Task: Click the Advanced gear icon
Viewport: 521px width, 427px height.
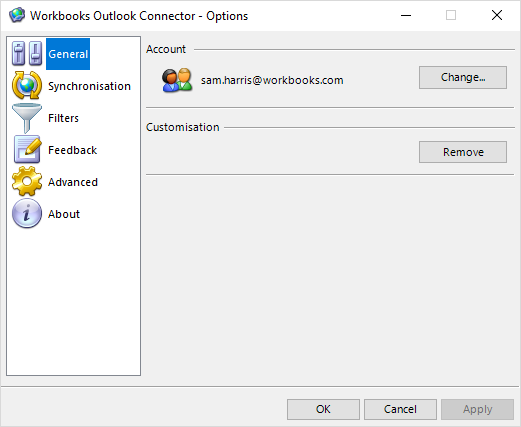Action: coord(27,181)
